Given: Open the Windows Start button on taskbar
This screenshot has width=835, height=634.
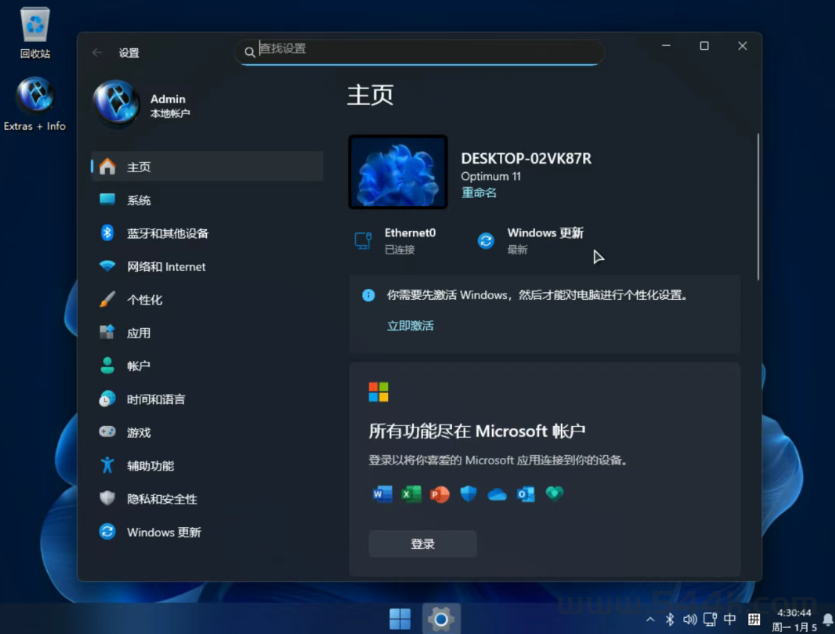Looking at the screenshot, I should tap(400, 619).
